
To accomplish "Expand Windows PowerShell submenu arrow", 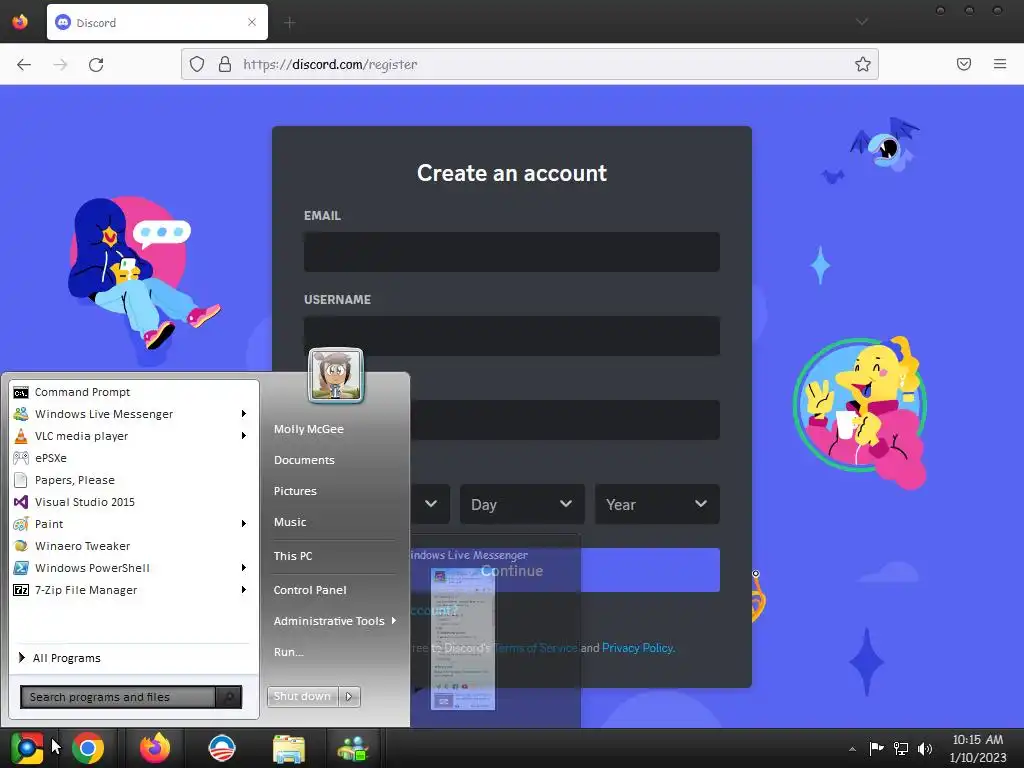I will 244,568.
